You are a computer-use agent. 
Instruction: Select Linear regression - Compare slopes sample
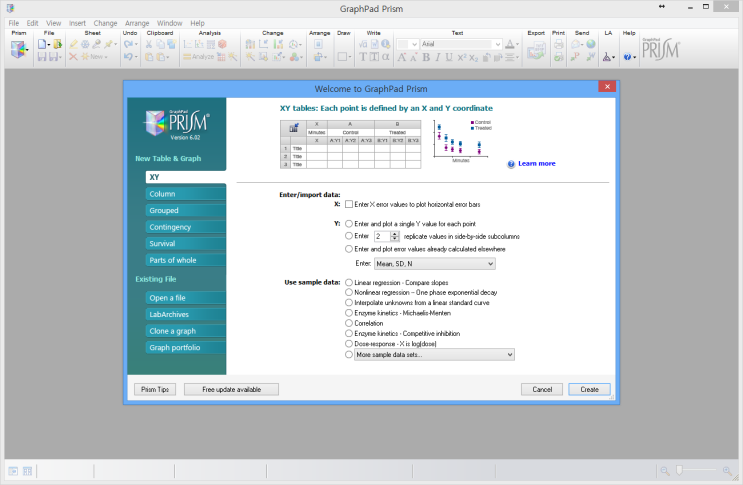tap(349, 282)
